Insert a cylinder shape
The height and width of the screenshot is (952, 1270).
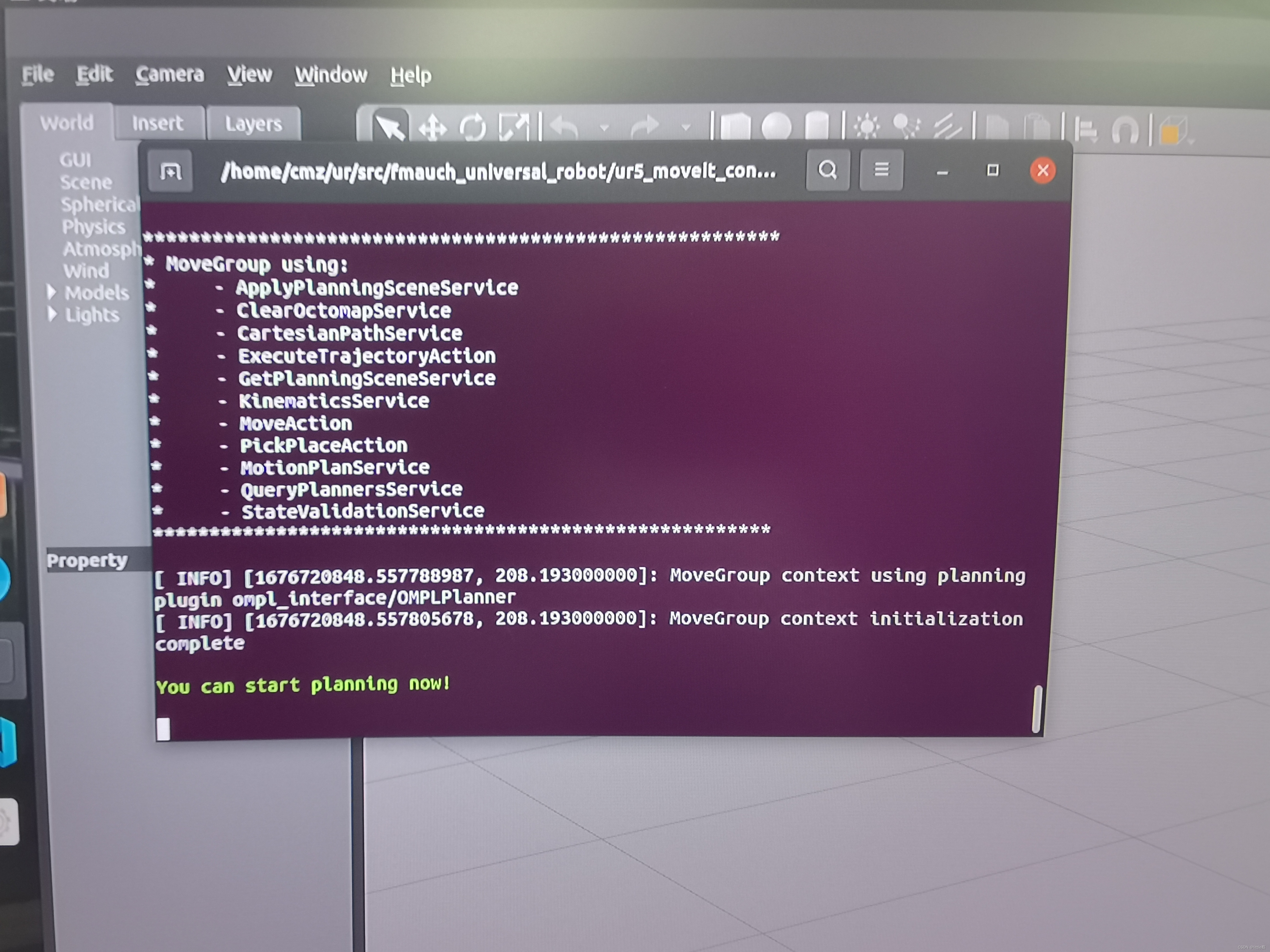816,126
